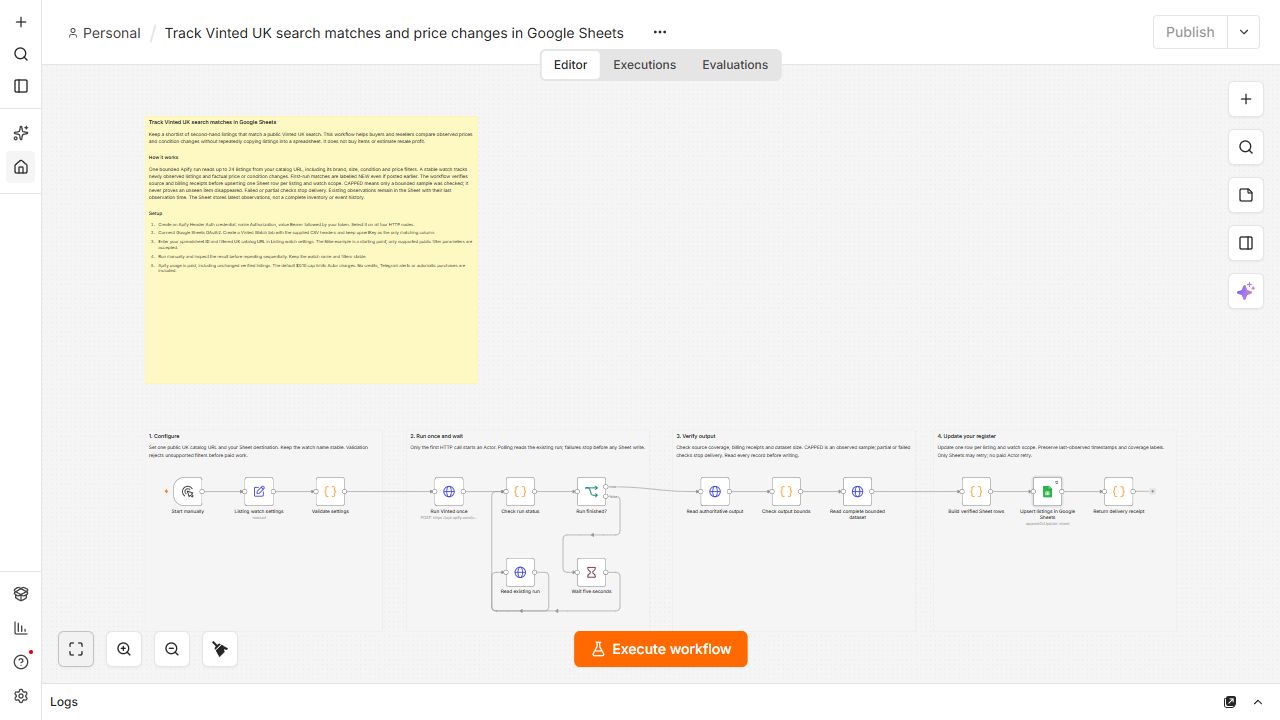Add a node with the canvas plus button

pyautogui.click(x=1246, y=99)
